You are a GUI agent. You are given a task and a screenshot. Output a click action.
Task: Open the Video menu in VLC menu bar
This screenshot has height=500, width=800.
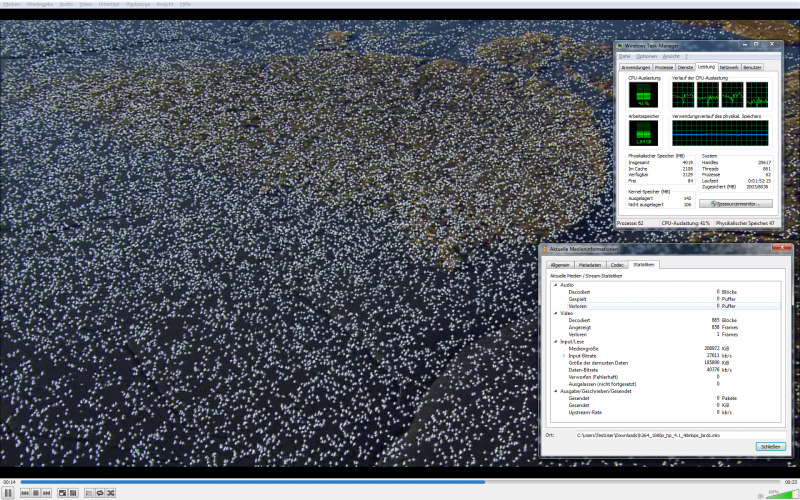[86, 4]
